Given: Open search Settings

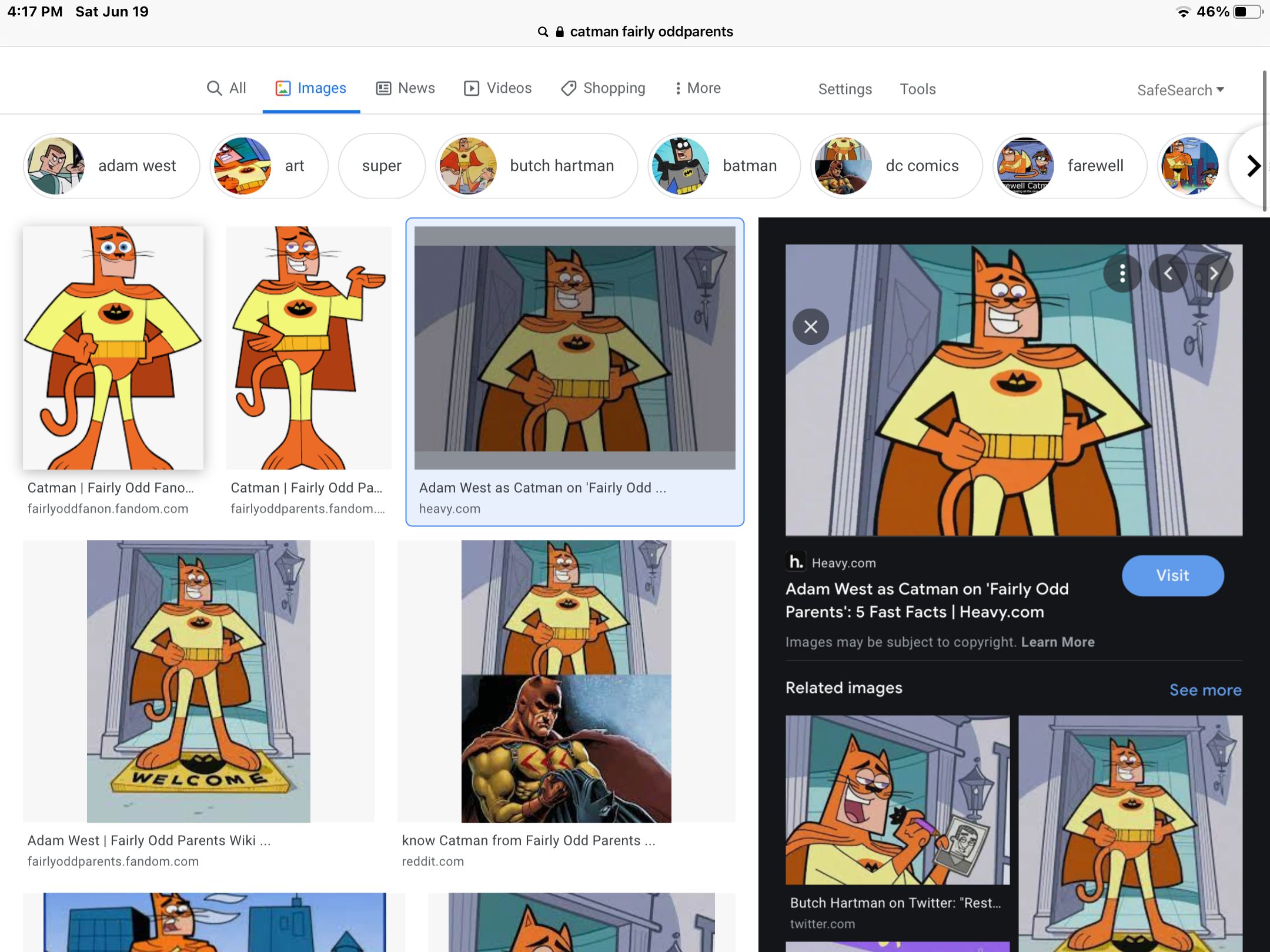Looking at the screenshot, I should pyautogui.click(x=845, y=89).
